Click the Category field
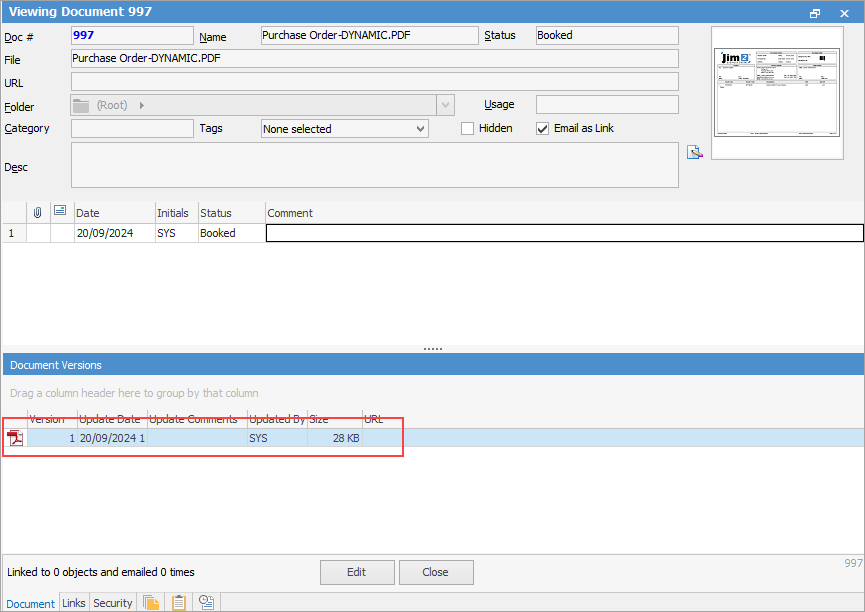Image resolution: width=865 pixels, height=612 pixels. 132,129
